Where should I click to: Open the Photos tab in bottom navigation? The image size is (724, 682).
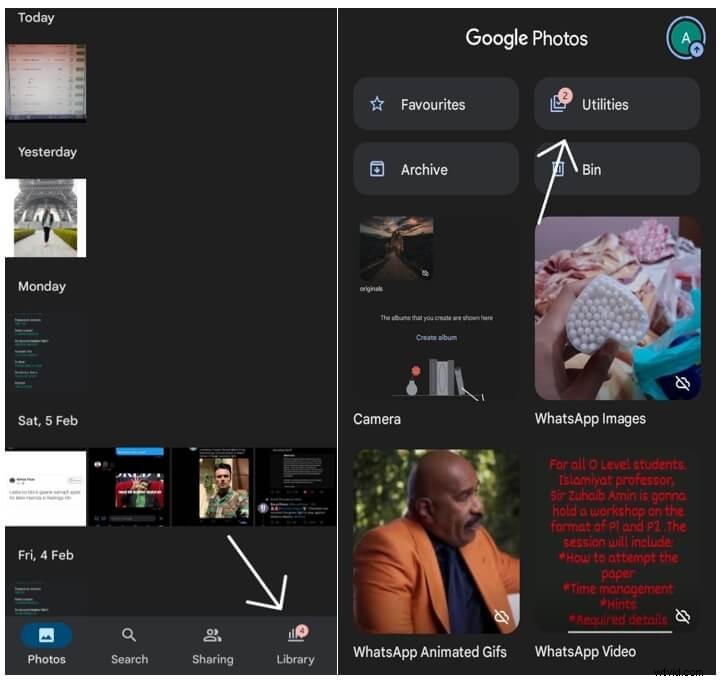[x=47, y=646]
